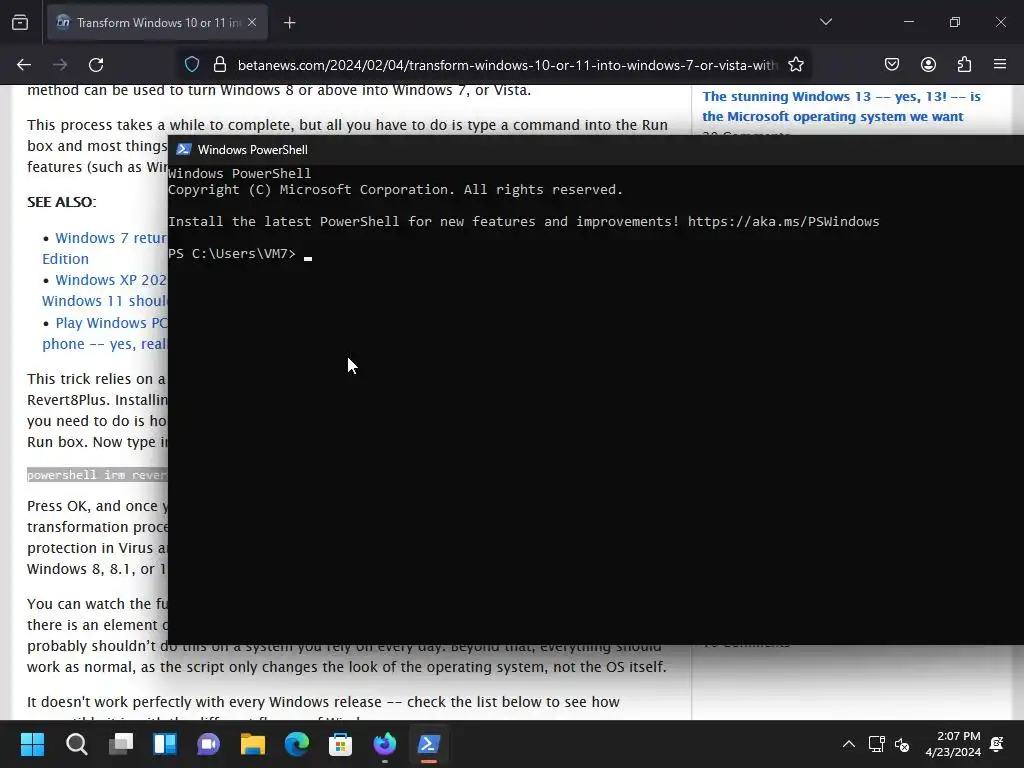Image resolution: width=1024 pixels, height=768 pixels.
Task: Bookmark this page with star icon
Action: 795,65
